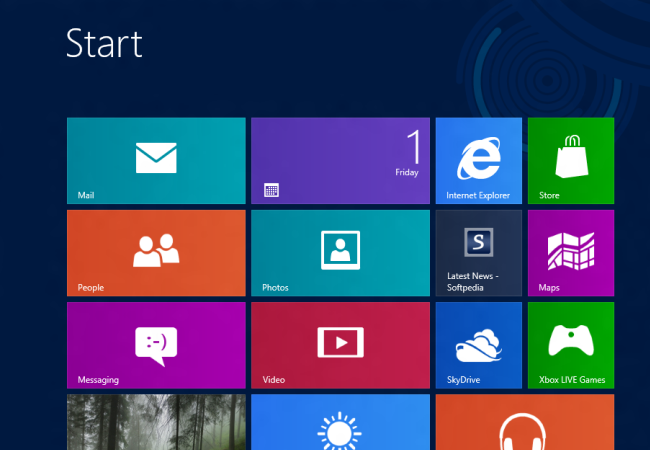This screenshot has width=650, height=450.
Task: Open the Messaging tile
Action: pyautogui.click(x=156, y=345)
